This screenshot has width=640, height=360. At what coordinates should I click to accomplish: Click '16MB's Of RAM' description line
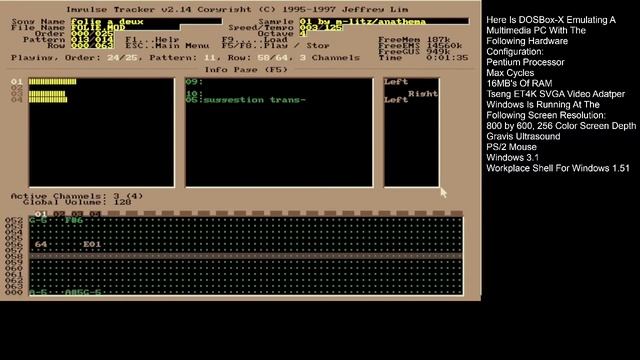[x=519, y=83]
